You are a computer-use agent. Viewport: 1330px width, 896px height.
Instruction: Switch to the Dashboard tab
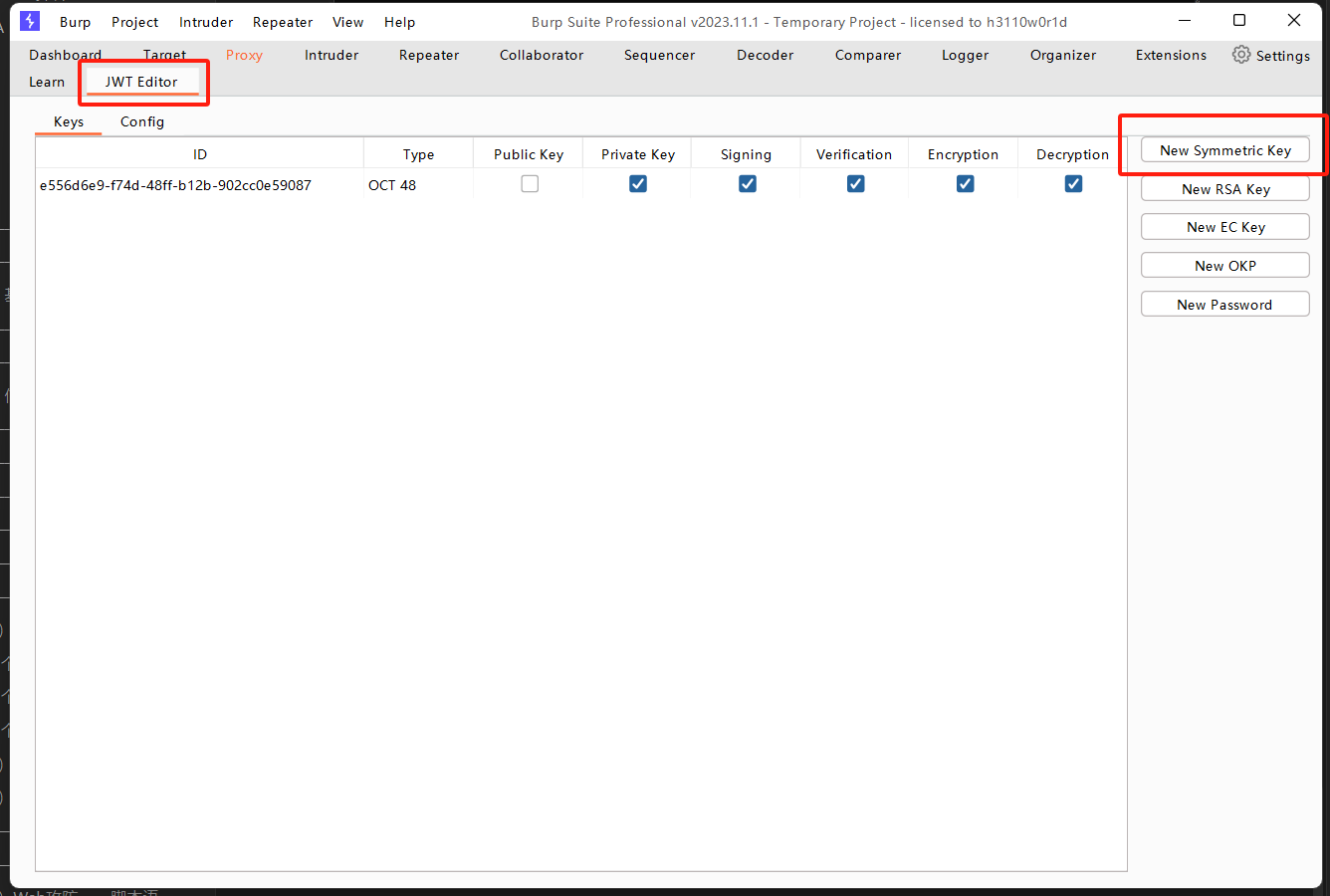[x=66, y=55]
